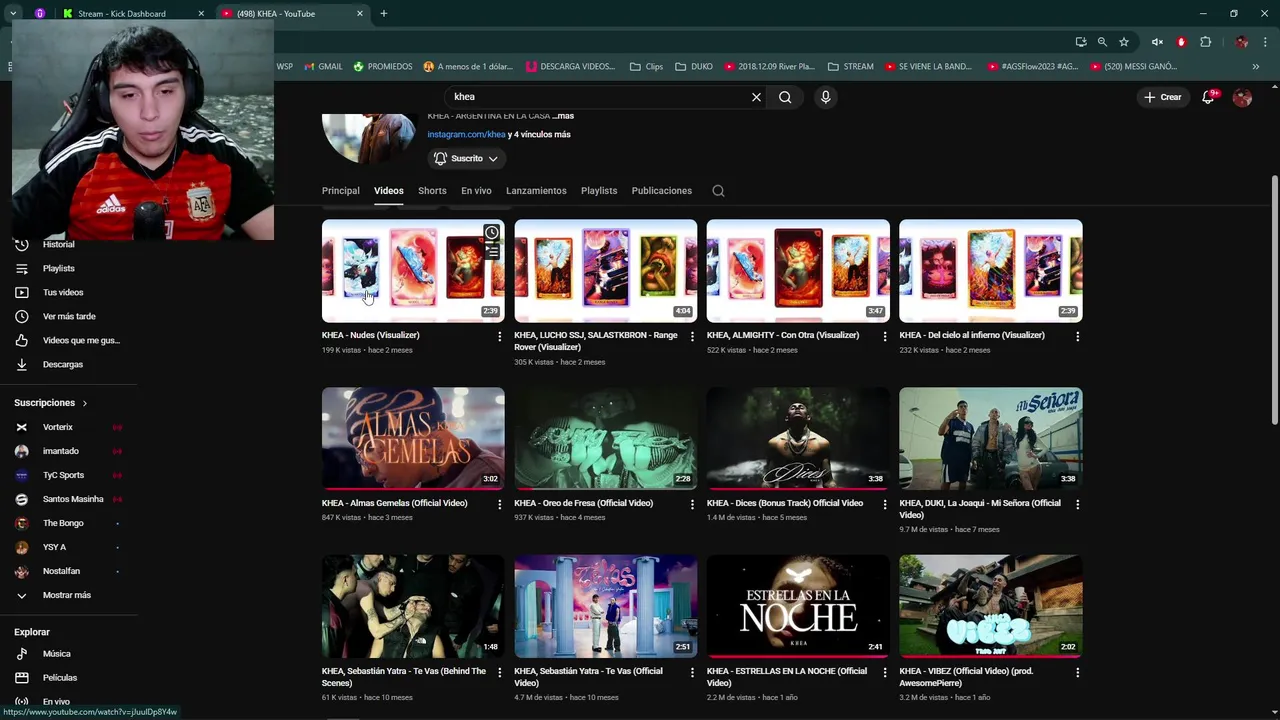Click the Crear button
Screen dimensions: 1280x720
coord(1163,97)
